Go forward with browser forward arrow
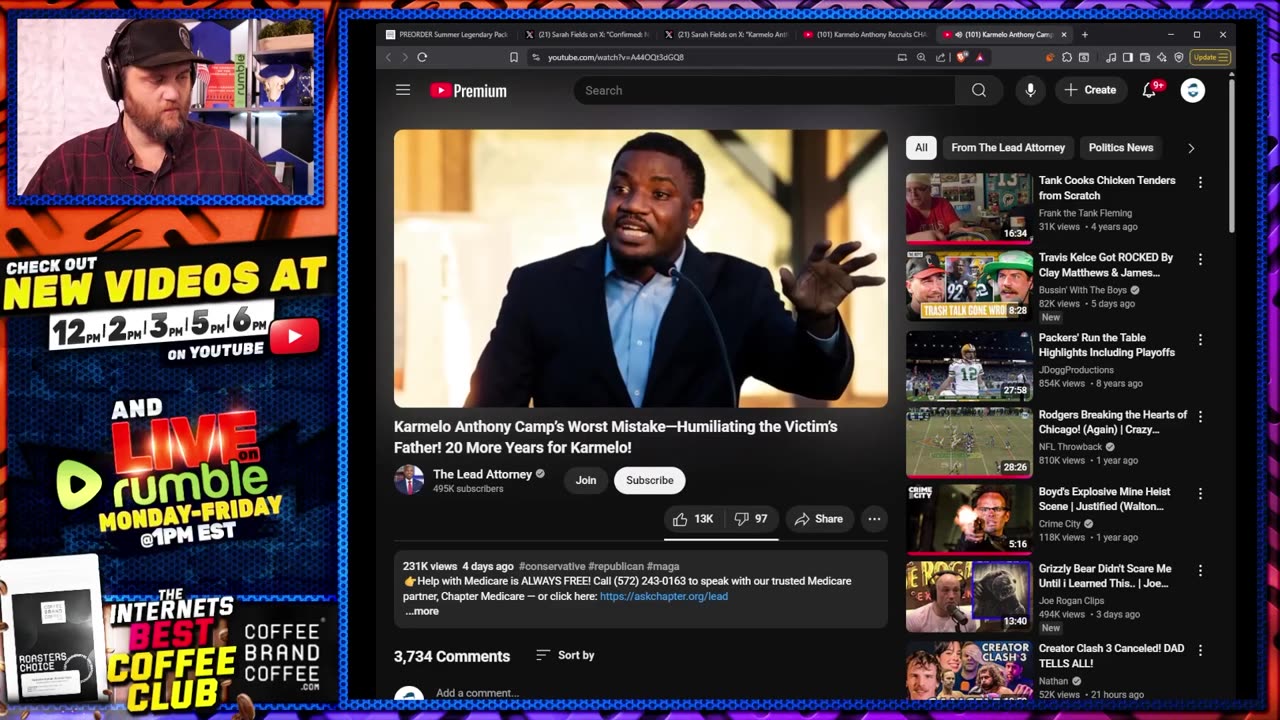 (x=404, y=57)
